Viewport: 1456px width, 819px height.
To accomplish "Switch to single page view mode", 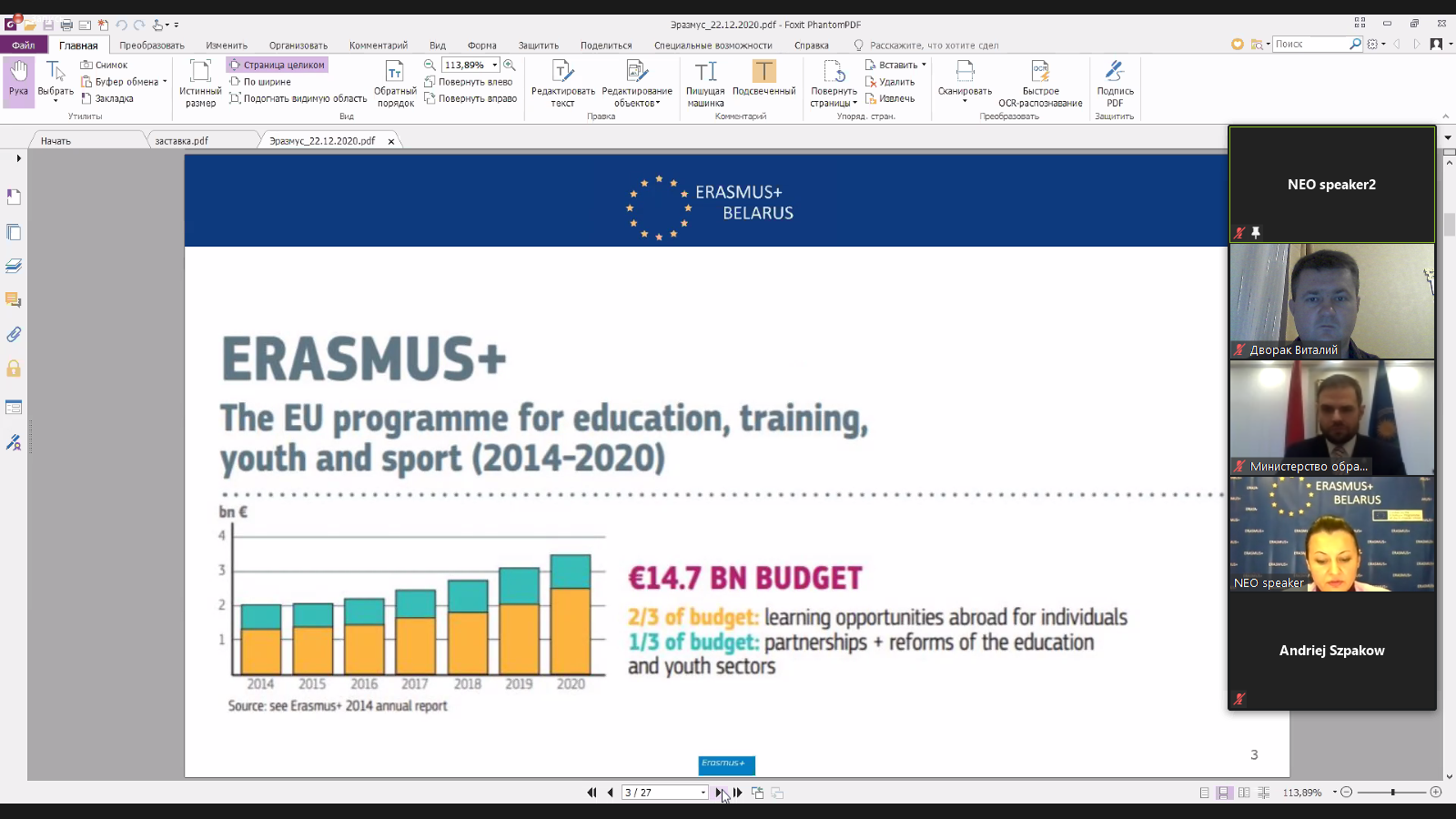I will (1205, 793).
